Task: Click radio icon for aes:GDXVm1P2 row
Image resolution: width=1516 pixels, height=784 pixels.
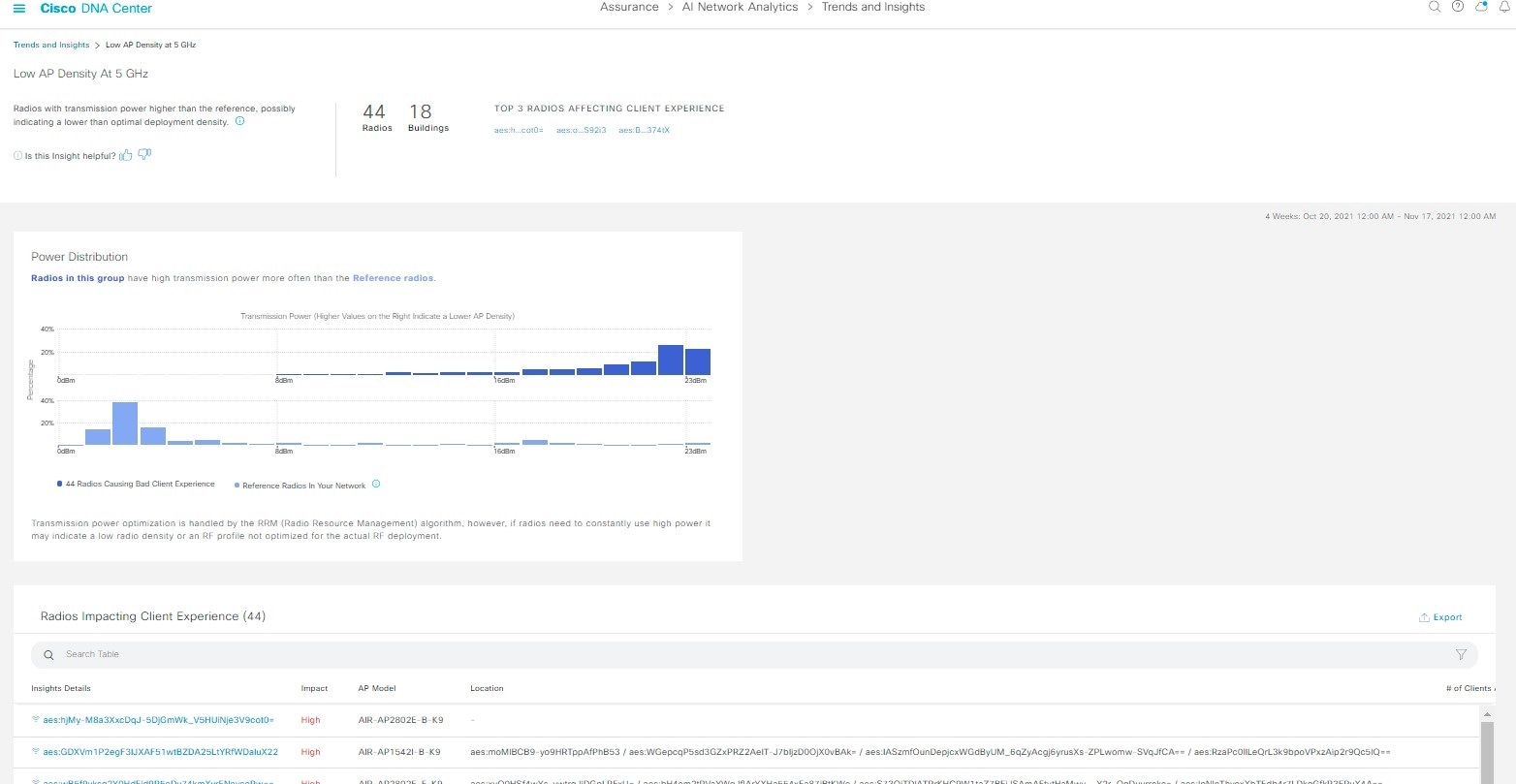Action: coord(36,752)
